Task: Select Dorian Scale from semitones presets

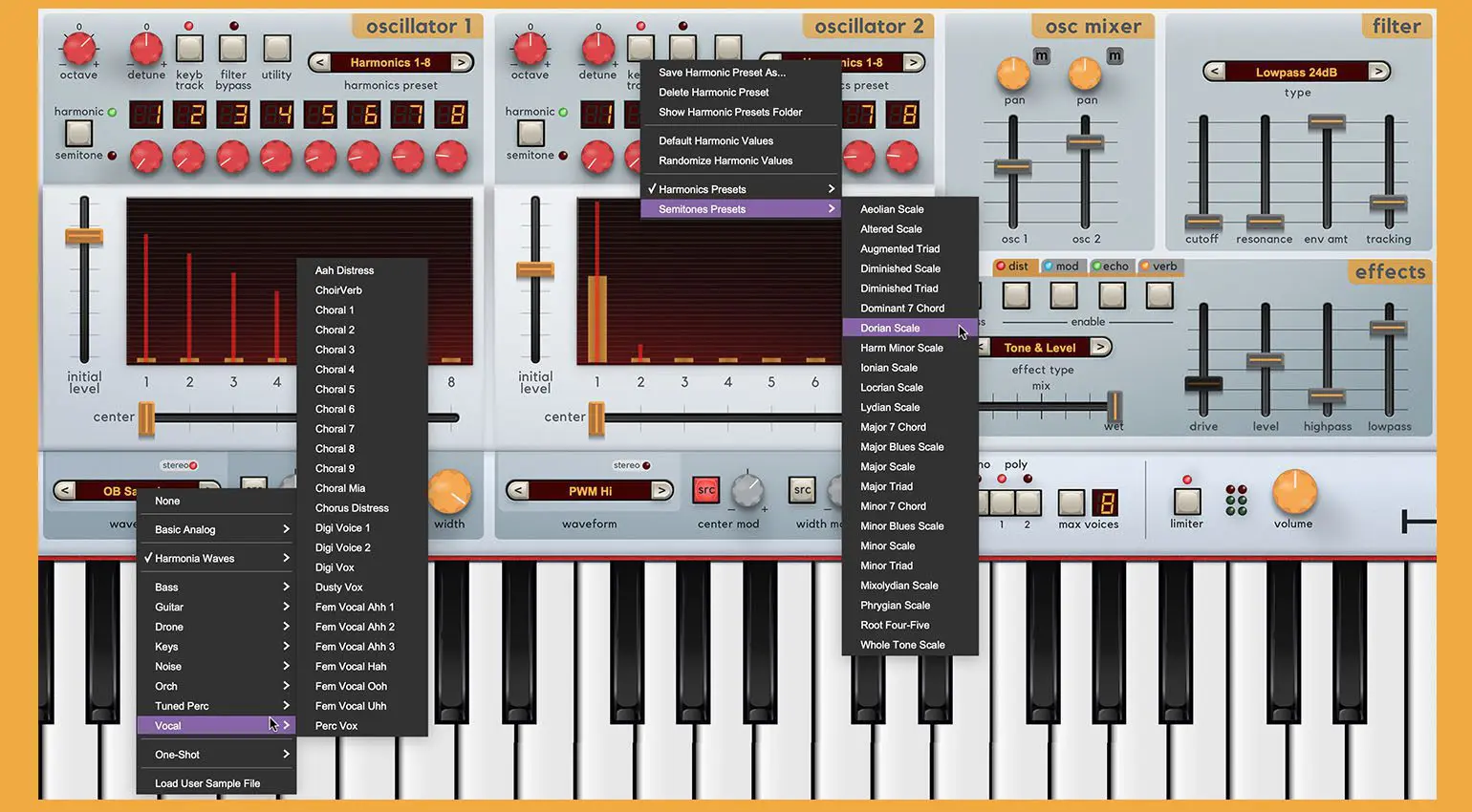Action: pos(890,329)
